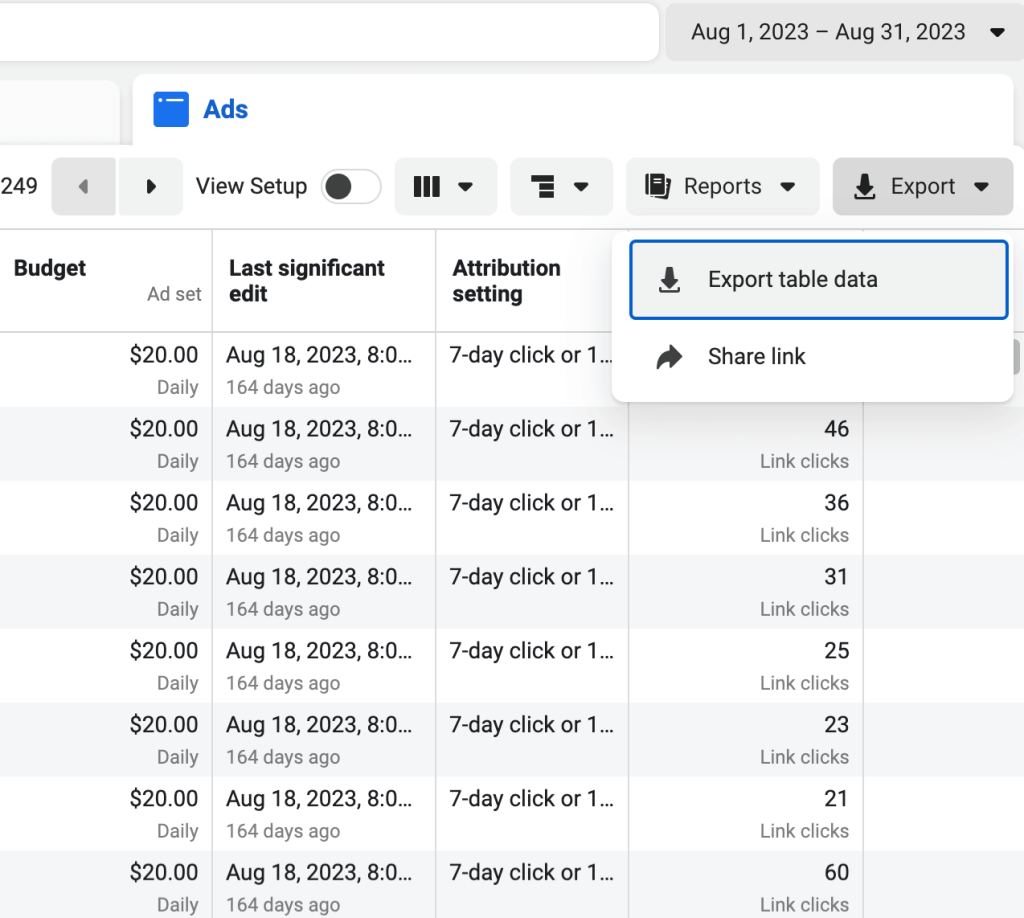Click the Ads tab icon
Viewport: 1024px width, 918px height.
[x=170, y=109]
